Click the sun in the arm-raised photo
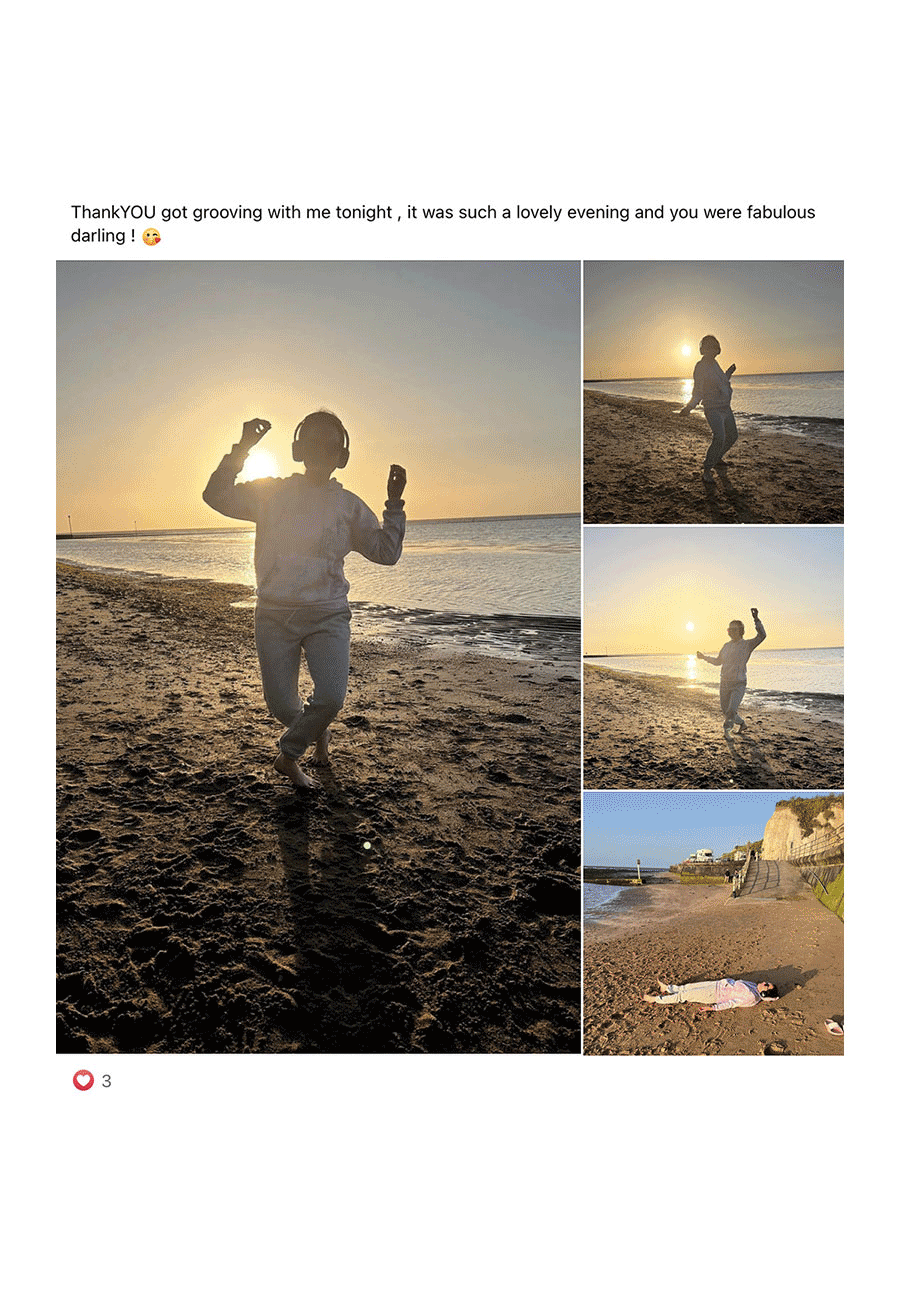This screenshot has width=899, height=1300. (689, 627)
